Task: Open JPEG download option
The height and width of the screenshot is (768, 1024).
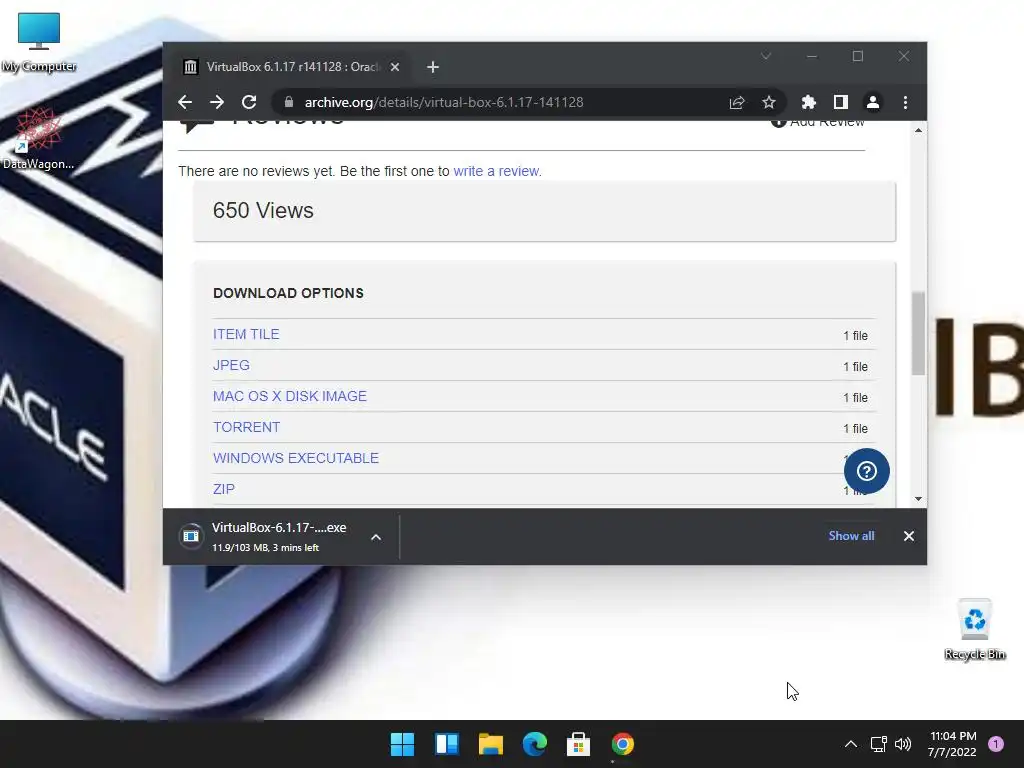Action: (231, 365)
